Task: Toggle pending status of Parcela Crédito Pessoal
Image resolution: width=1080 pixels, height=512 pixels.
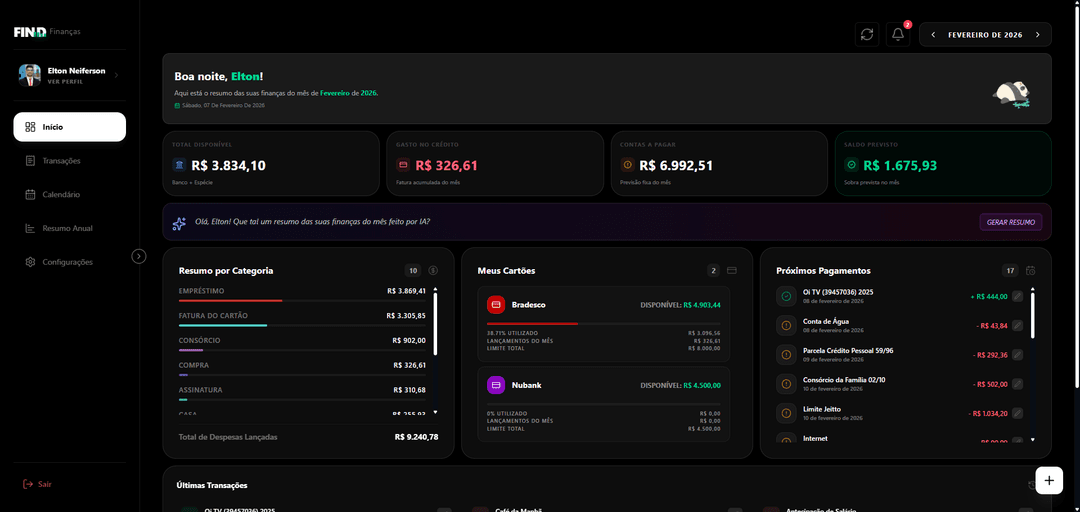Action: point(786,355)
